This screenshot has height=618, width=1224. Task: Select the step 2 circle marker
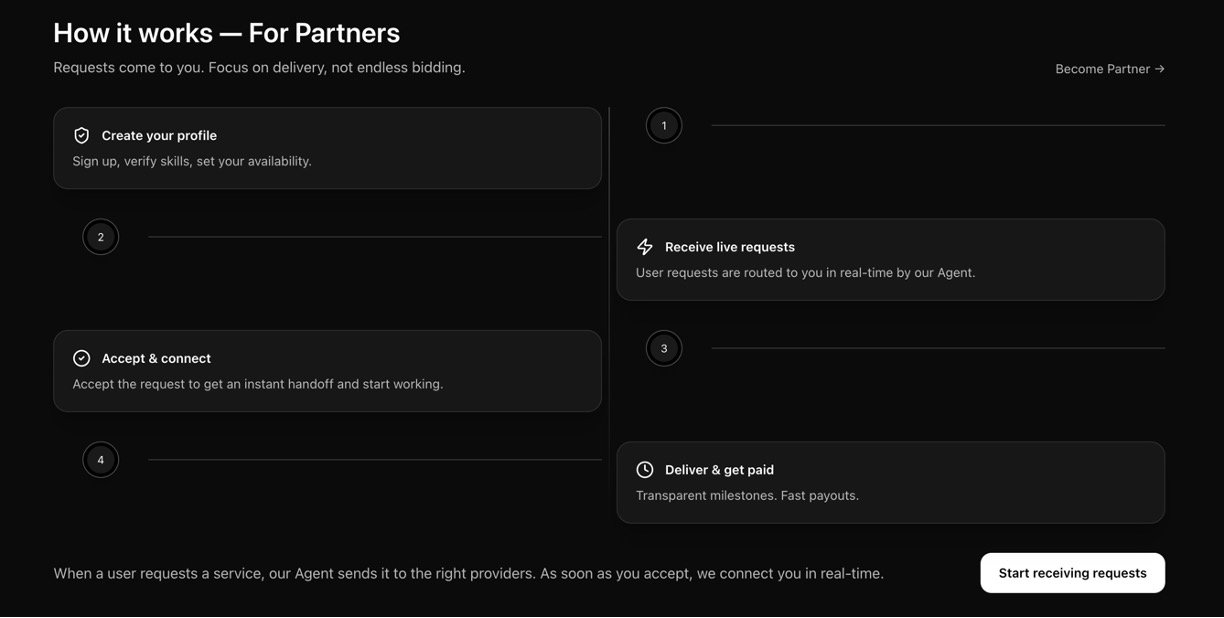[x=100, y=237]
